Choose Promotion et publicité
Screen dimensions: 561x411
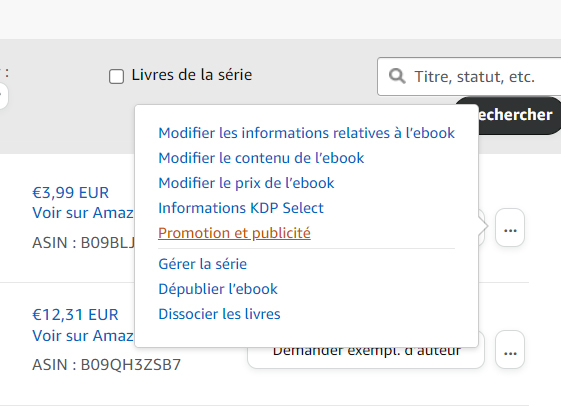234,233
